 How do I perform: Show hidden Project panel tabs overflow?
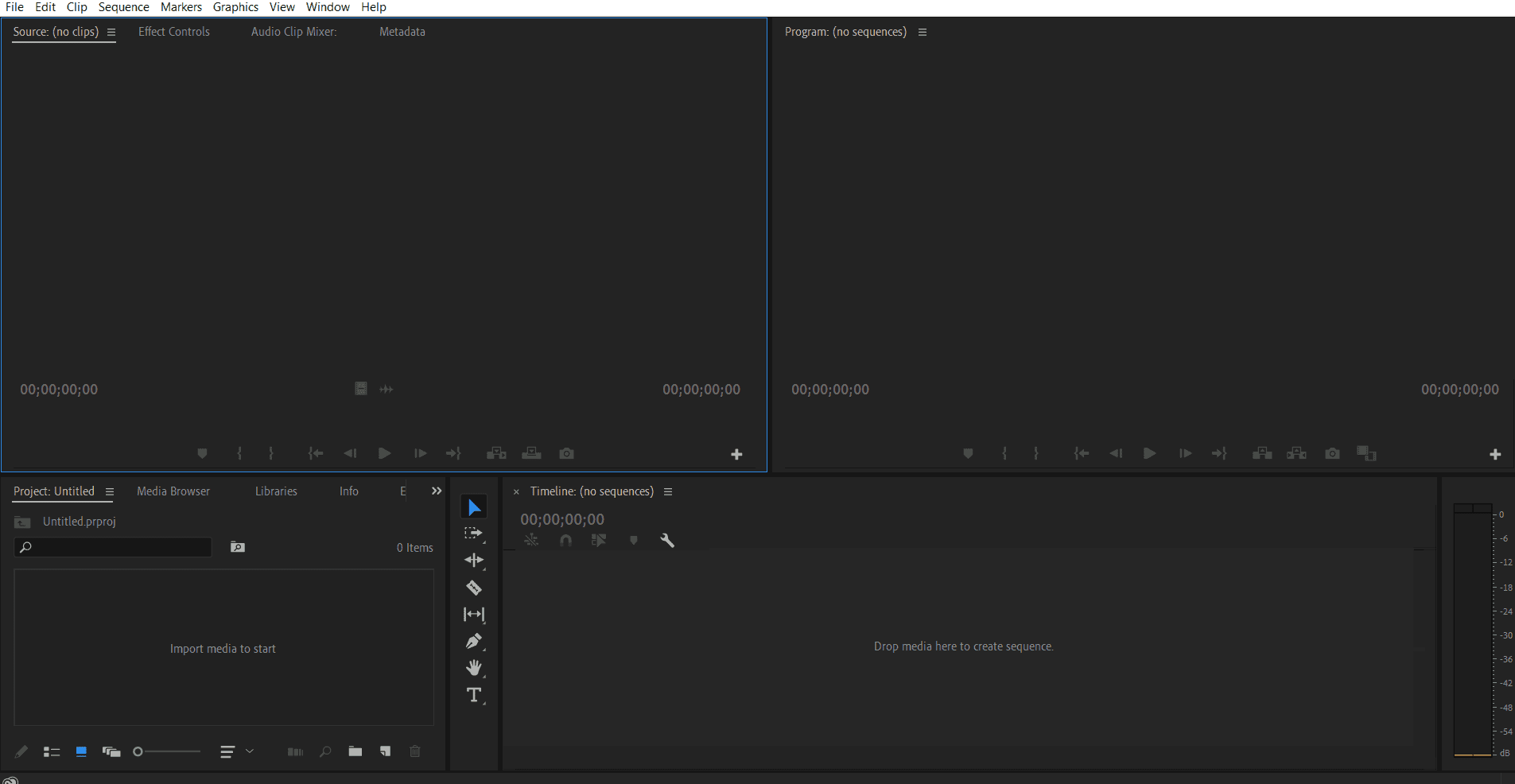[437, 491]
